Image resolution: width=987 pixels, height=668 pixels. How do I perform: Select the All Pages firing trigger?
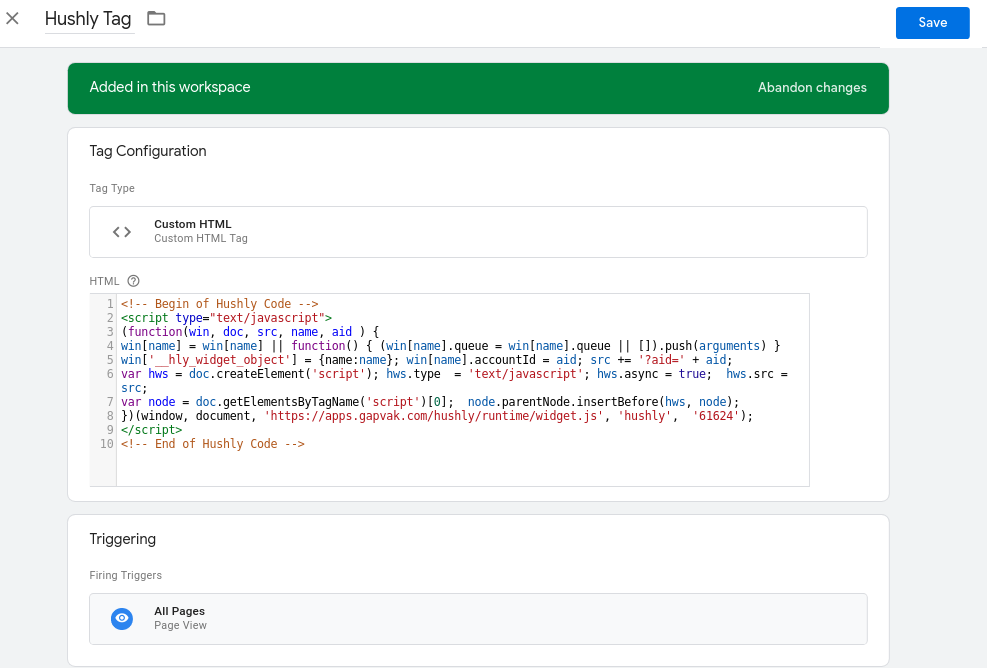[x=478, y=619]
